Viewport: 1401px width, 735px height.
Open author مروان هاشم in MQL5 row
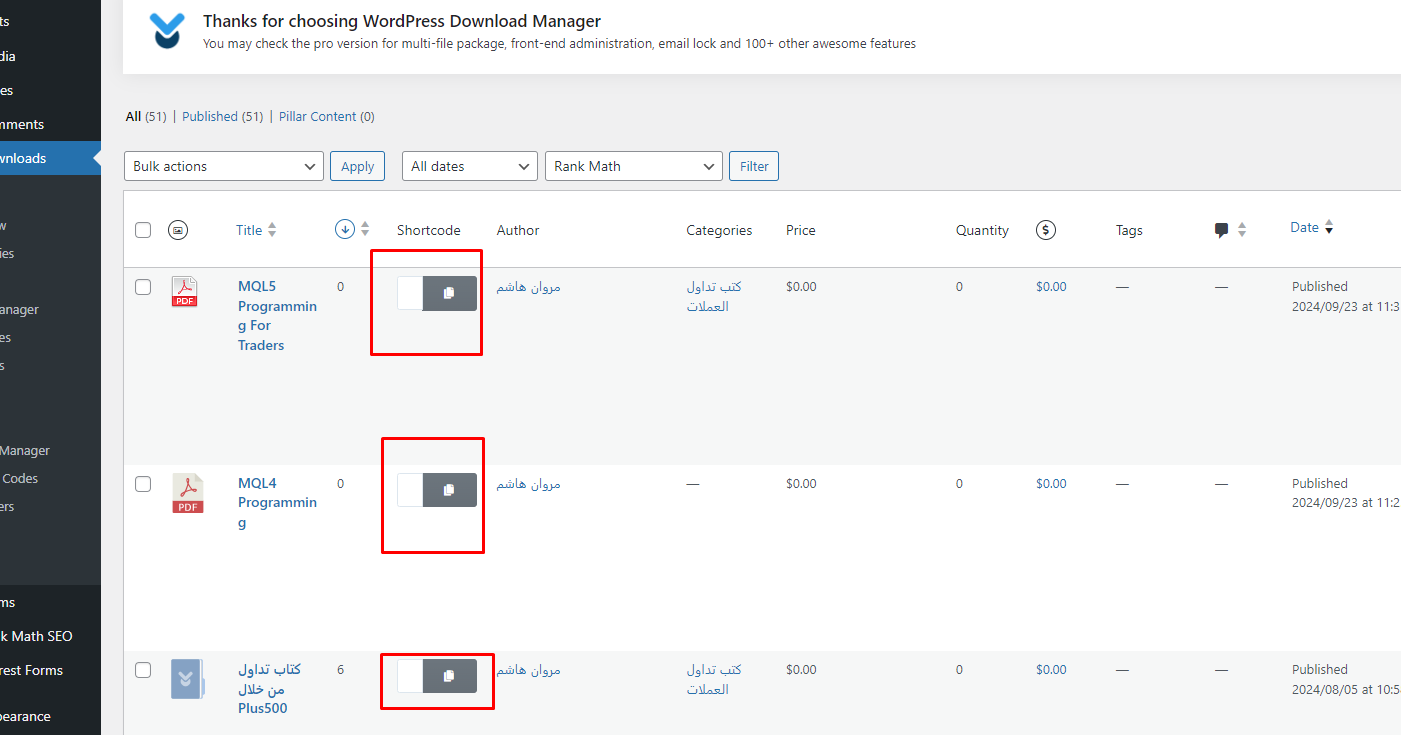[x=529, y=287]
